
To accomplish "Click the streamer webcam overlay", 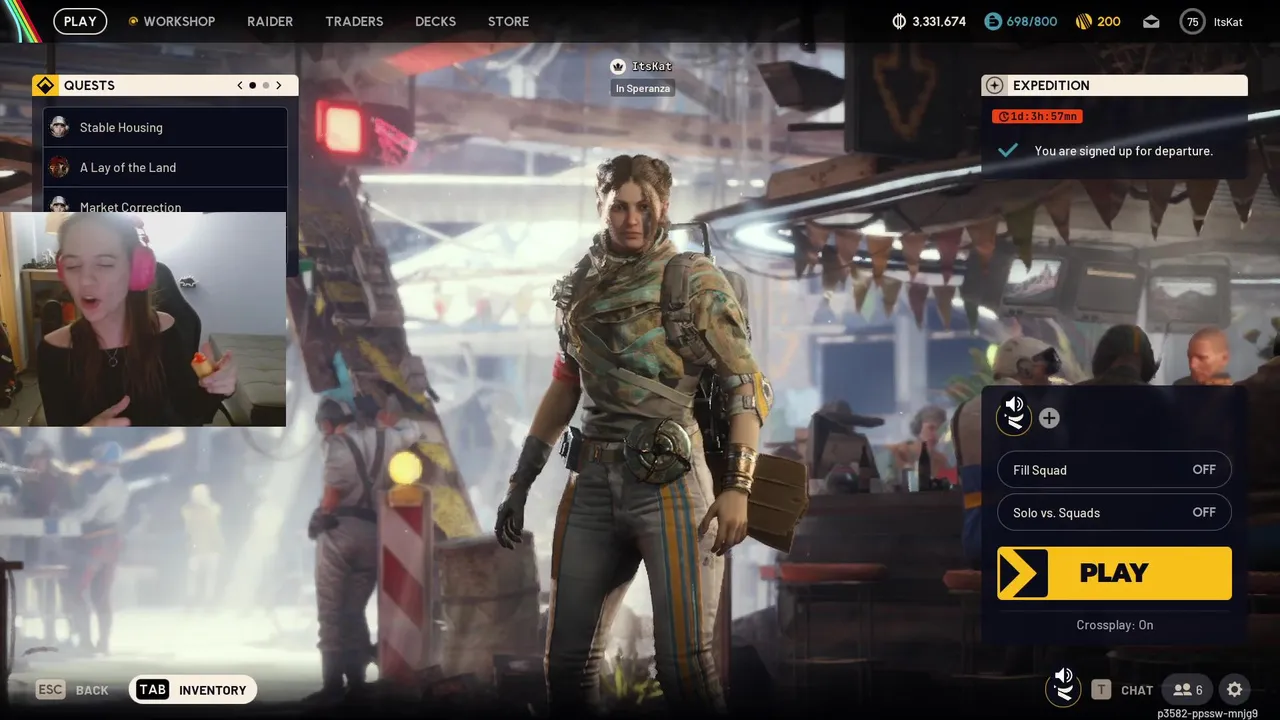I will coord(143,319).
